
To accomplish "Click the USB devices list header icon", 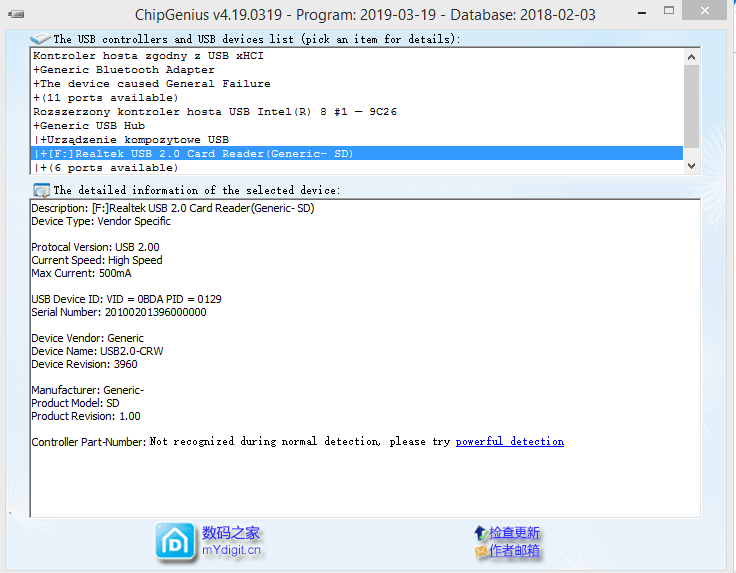I will click(x=40, y=38).
